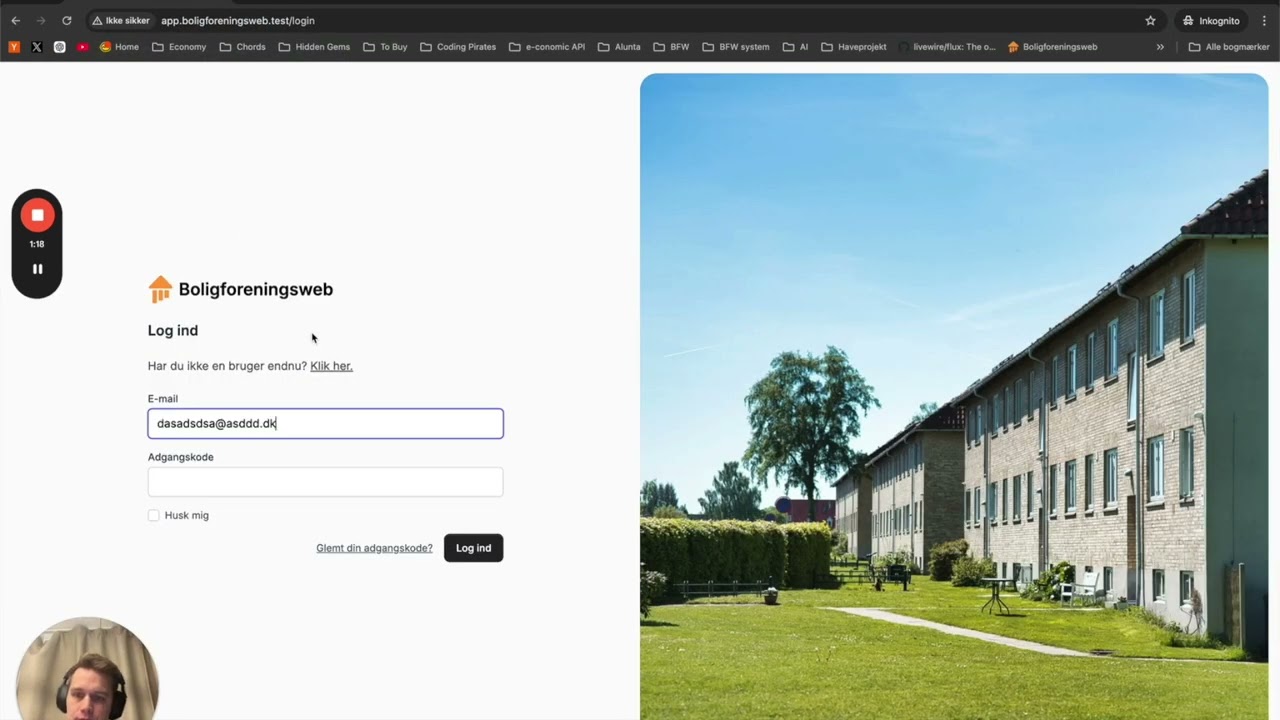Image resolution: width=1280 pixels, height=720 pixels.
Task: Open the Boligforeningsweb bookmark
Action: pyautogui.click(x=1052, y=47)
